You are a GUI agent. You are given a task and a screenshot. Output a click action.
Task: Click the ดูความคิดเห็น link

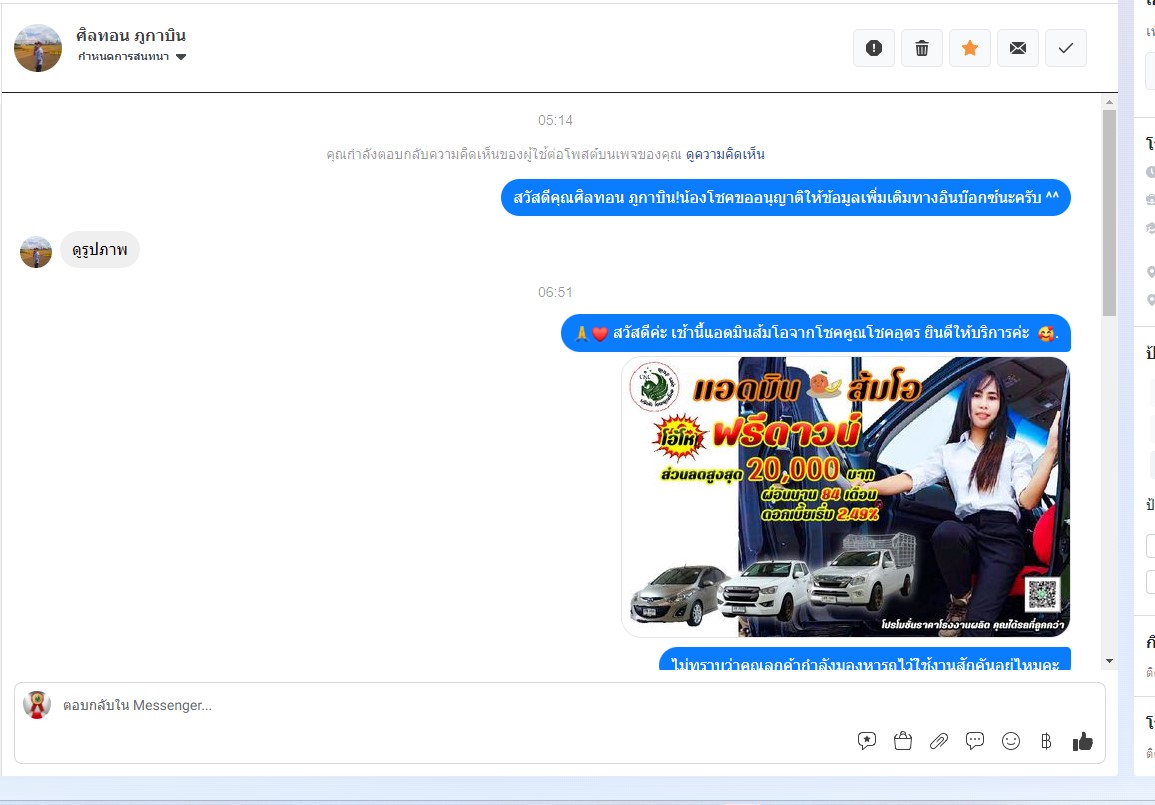click(x=725, y=154)
